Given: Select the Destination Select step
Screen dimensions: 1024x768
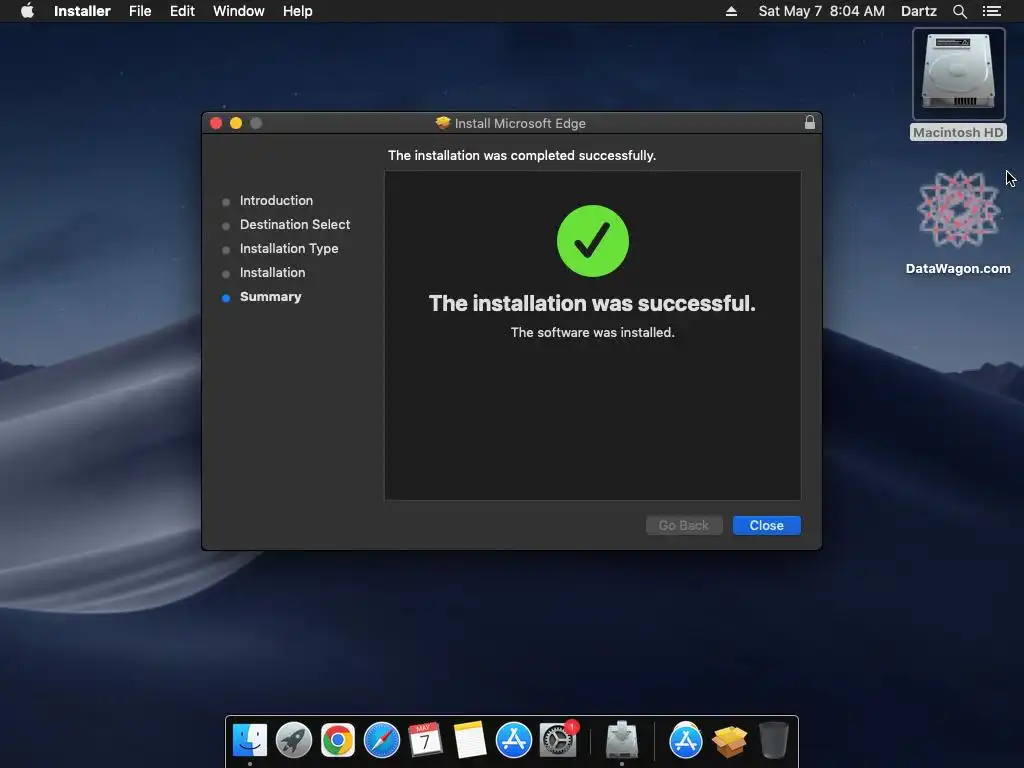Looking at the screenshot, I should tap(295, 225).
